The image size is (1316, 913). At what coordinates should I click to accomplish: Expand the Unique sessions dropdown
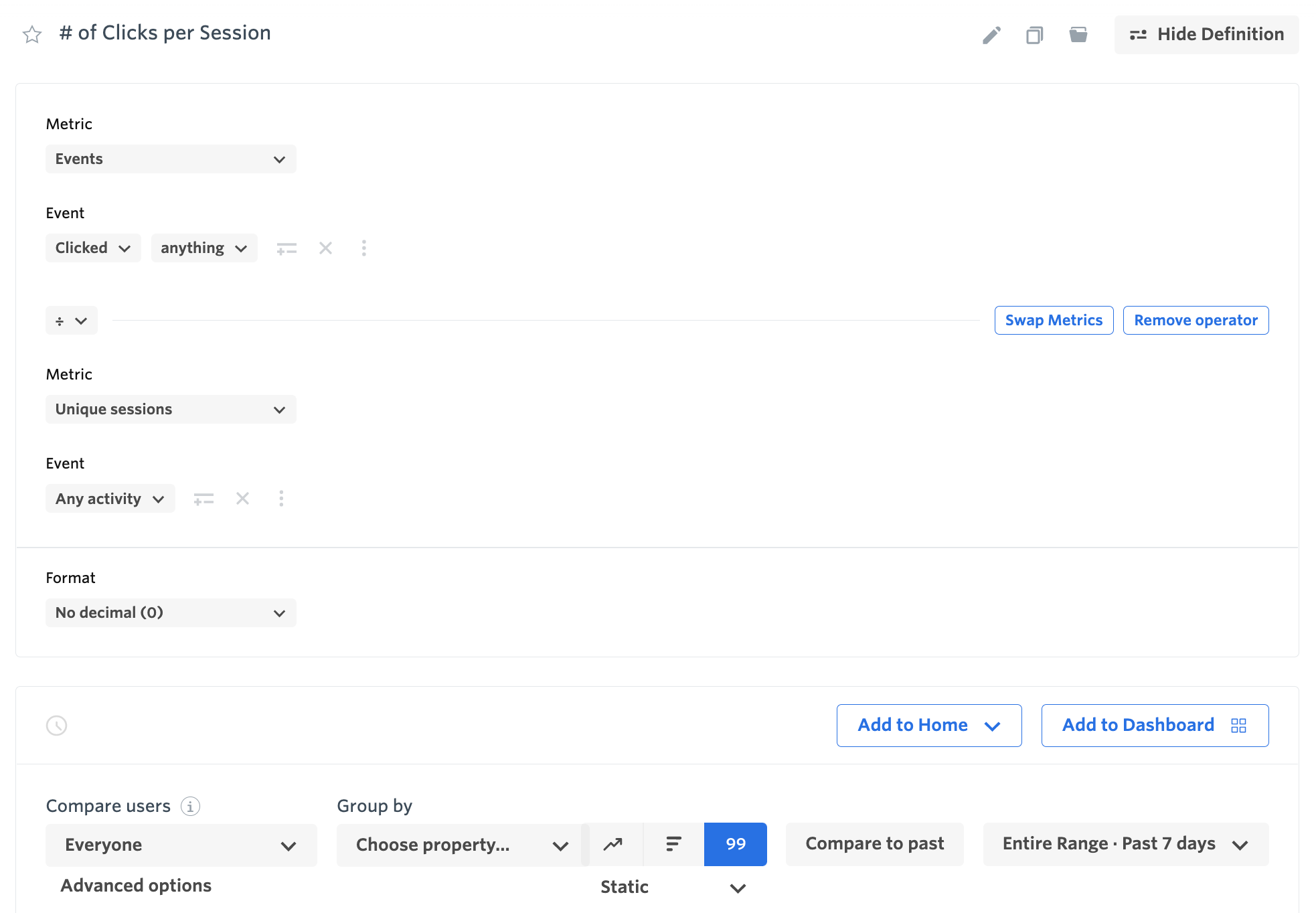pos(171,410)
